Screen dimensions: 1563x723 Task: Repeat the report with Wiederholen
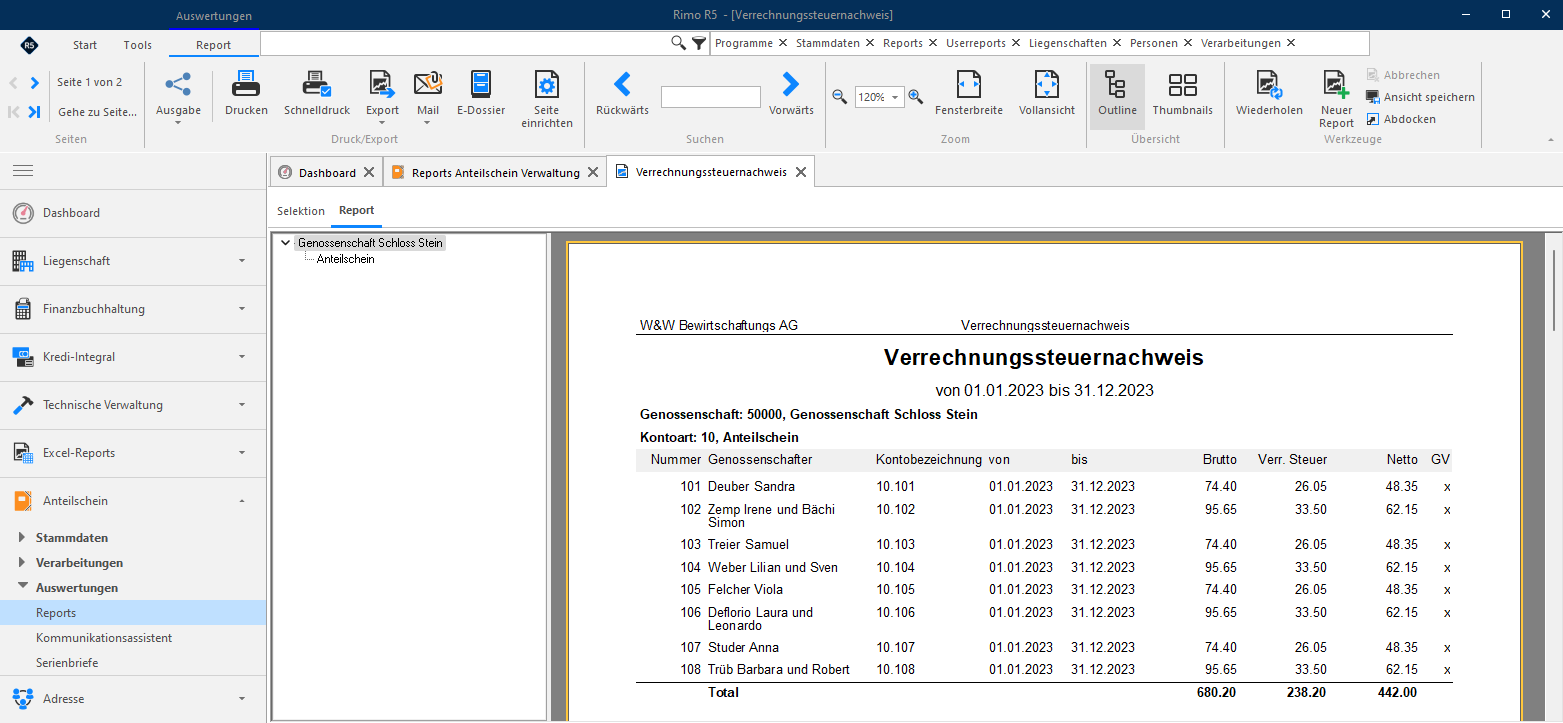1269,94
